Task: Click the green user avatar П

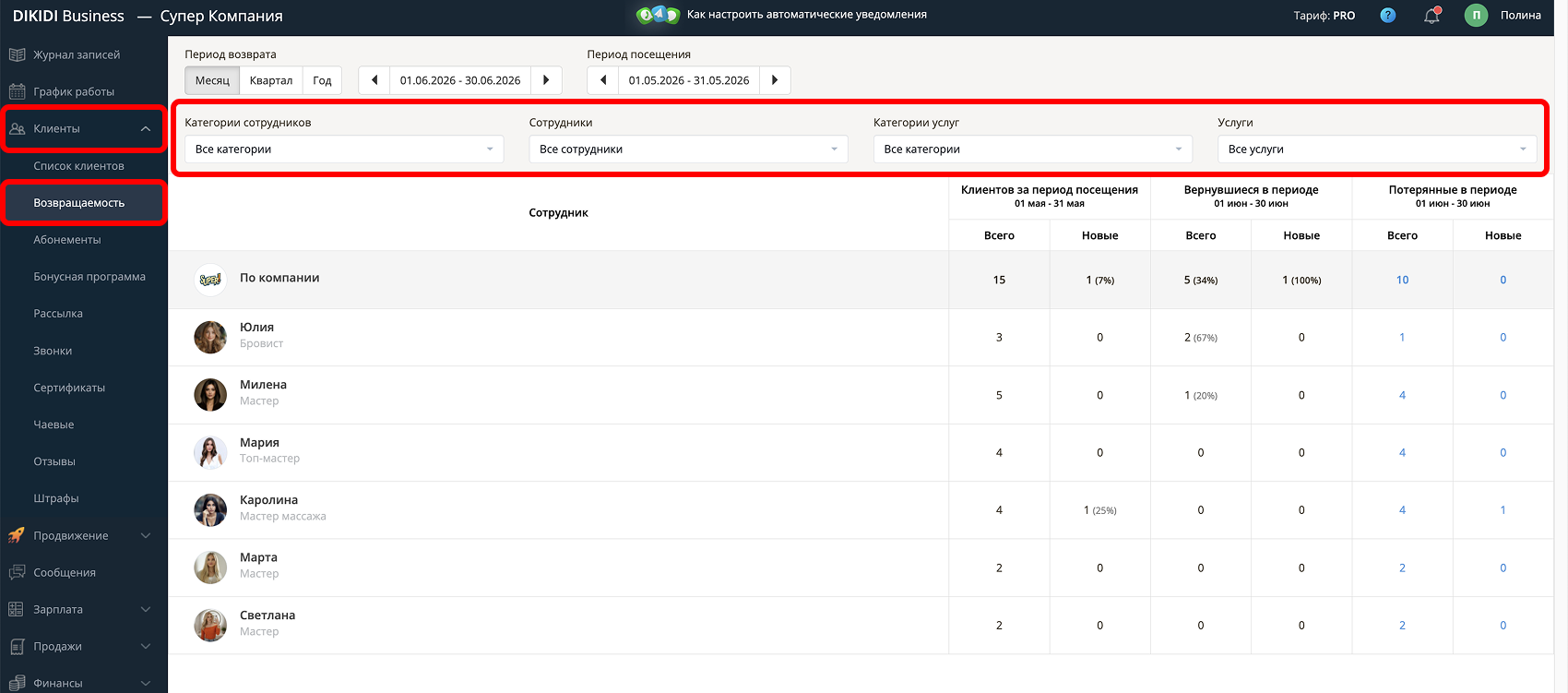Action: pyautogui.click(x=1476, y=15)
